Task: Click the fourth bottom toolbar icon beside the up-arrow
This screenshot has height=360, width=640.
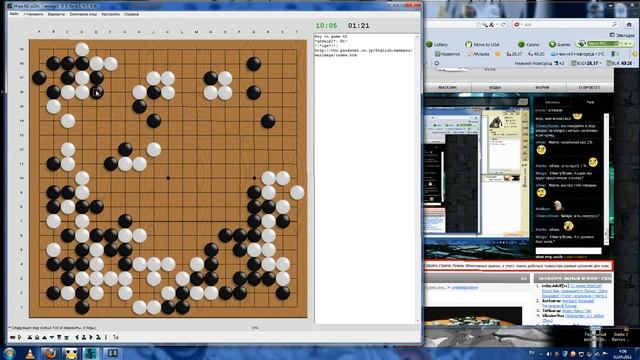Action: pos(37,338)
